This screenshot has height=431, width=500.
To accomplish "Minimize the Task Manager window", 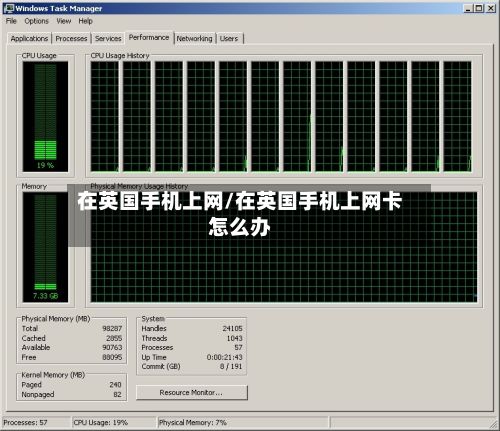I will (469, 8).
